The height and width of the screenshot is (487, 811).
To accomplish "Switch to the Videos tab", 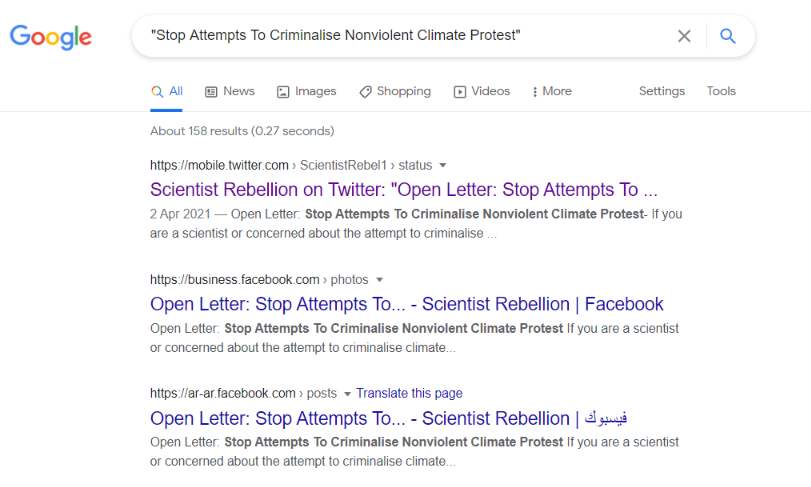I will [482, 92].
